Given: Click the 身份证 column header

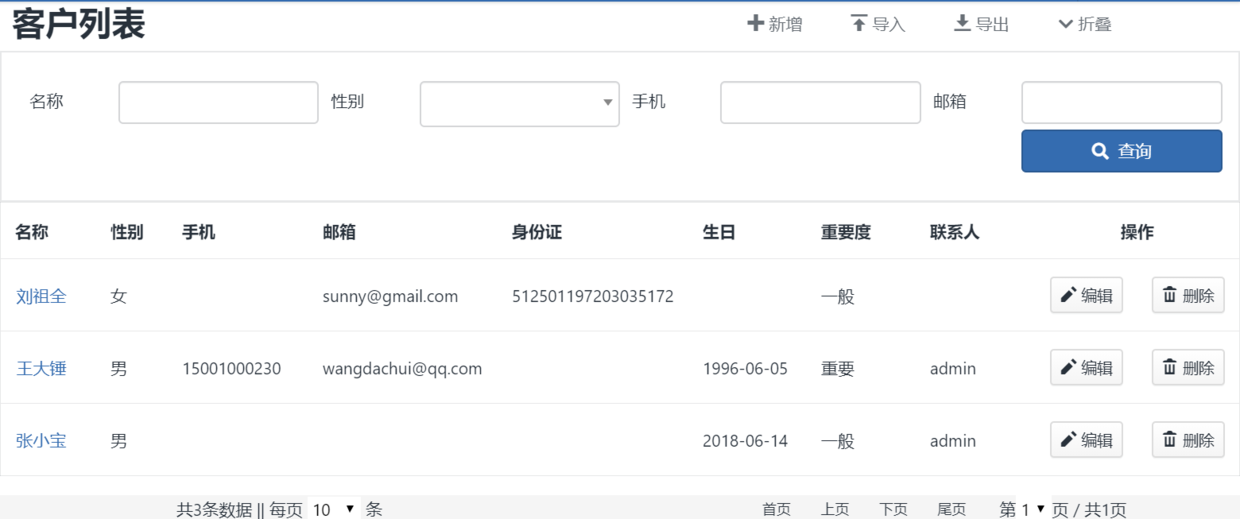Looking at the screenshot, I should click(x=537, y=232).
